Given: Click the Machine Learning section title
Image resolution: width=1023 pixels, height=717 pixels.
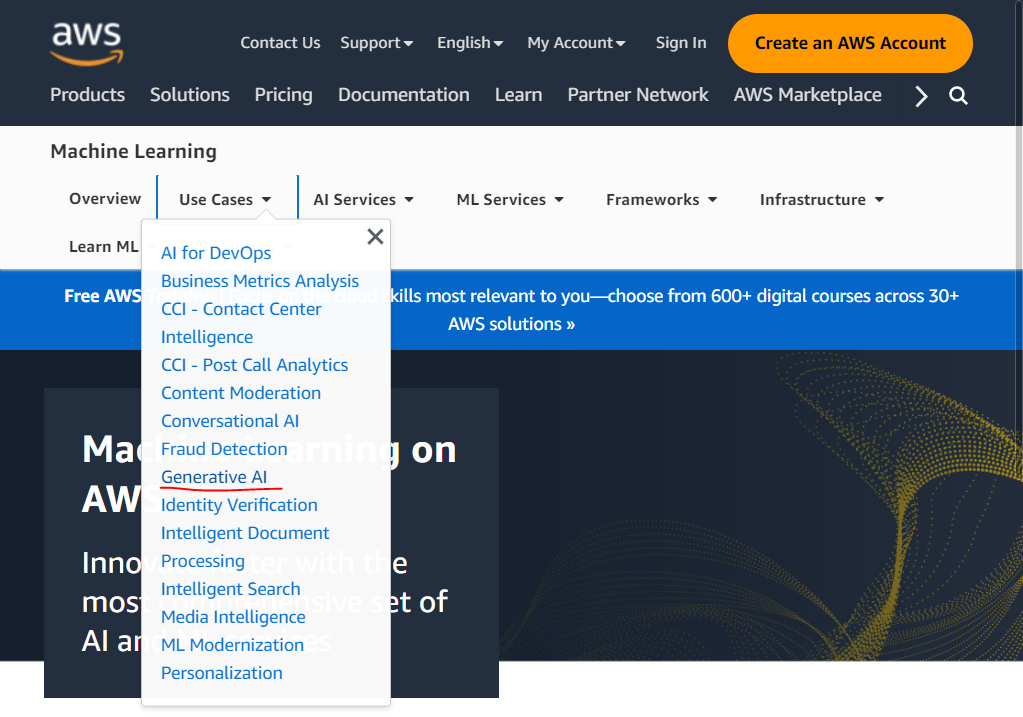Looking at the screenshot, I should click(133, 151).
